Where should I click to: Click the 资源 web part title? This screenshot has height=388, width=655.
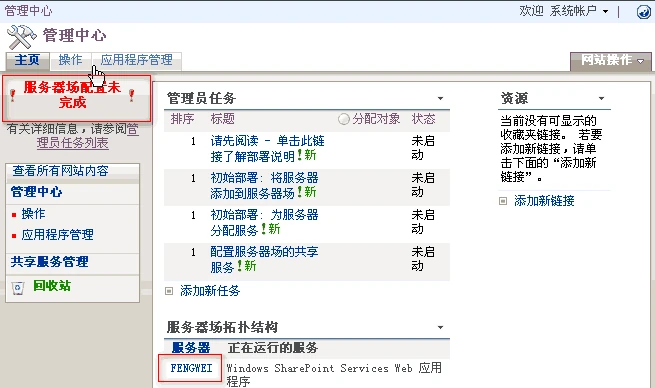pyautogui.click(x=514, y=99)
